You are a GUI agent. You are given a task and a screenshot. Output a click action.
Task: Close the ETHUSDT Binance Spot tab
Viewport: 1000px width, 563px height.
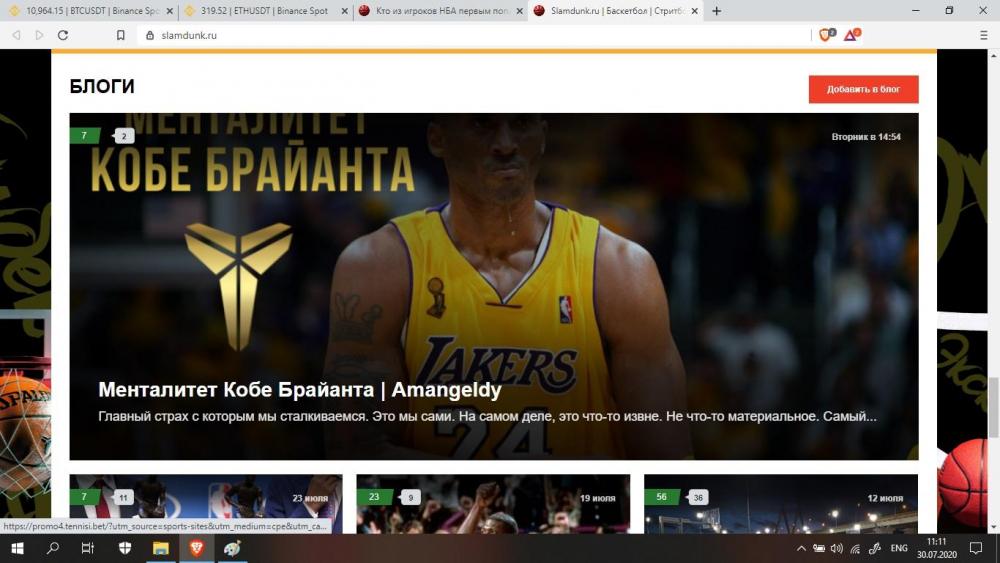[x=344, y=11]
